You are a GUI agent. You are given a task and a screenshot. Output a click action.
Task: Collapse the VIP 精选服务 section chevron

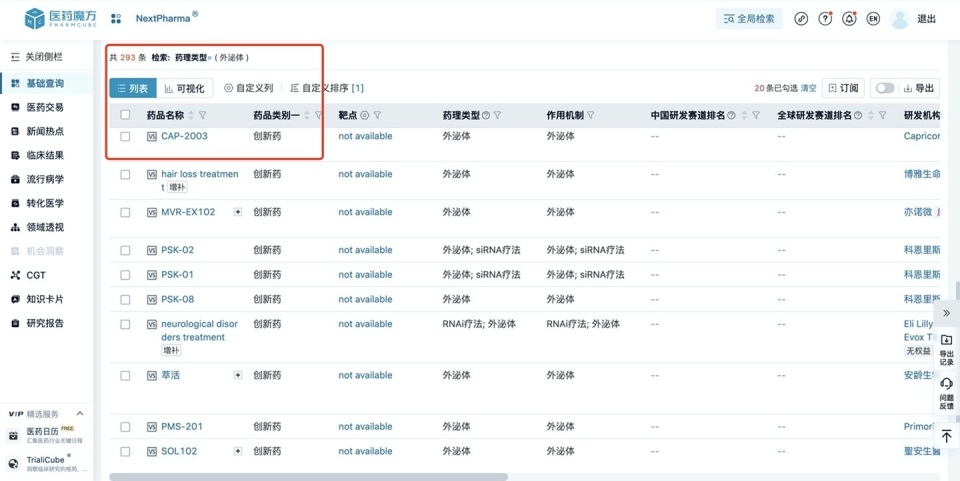point(80,414)
